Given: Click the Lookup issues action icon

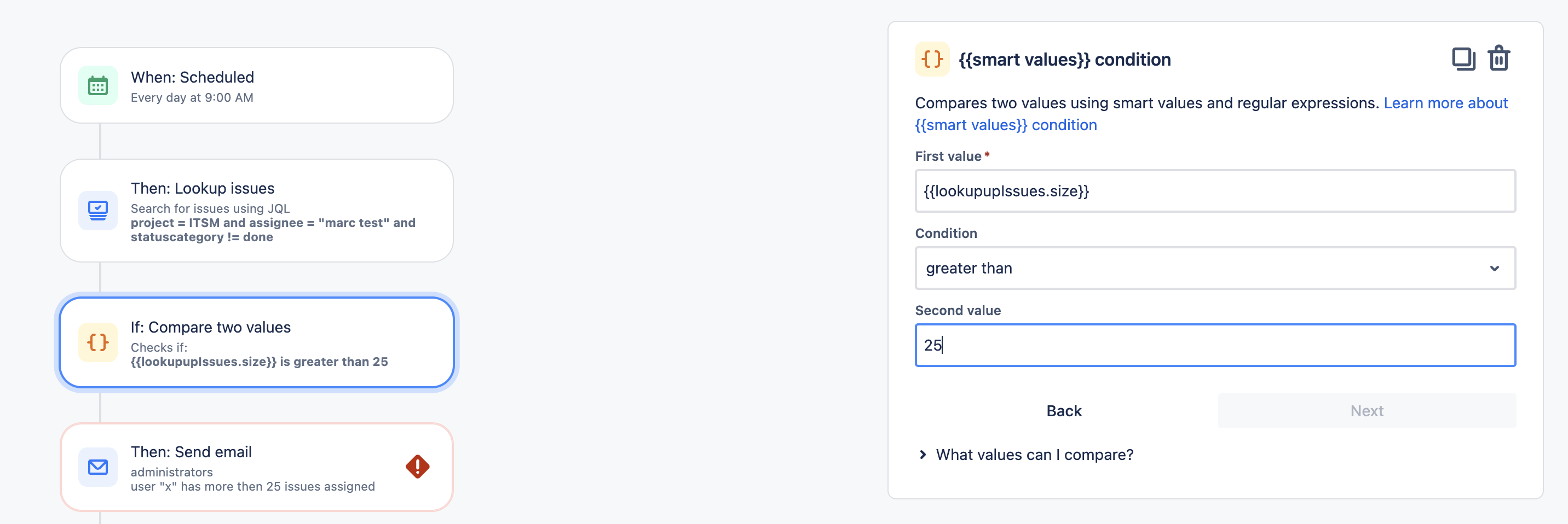Looking at the screenshot, I should [x=97, y=211].
